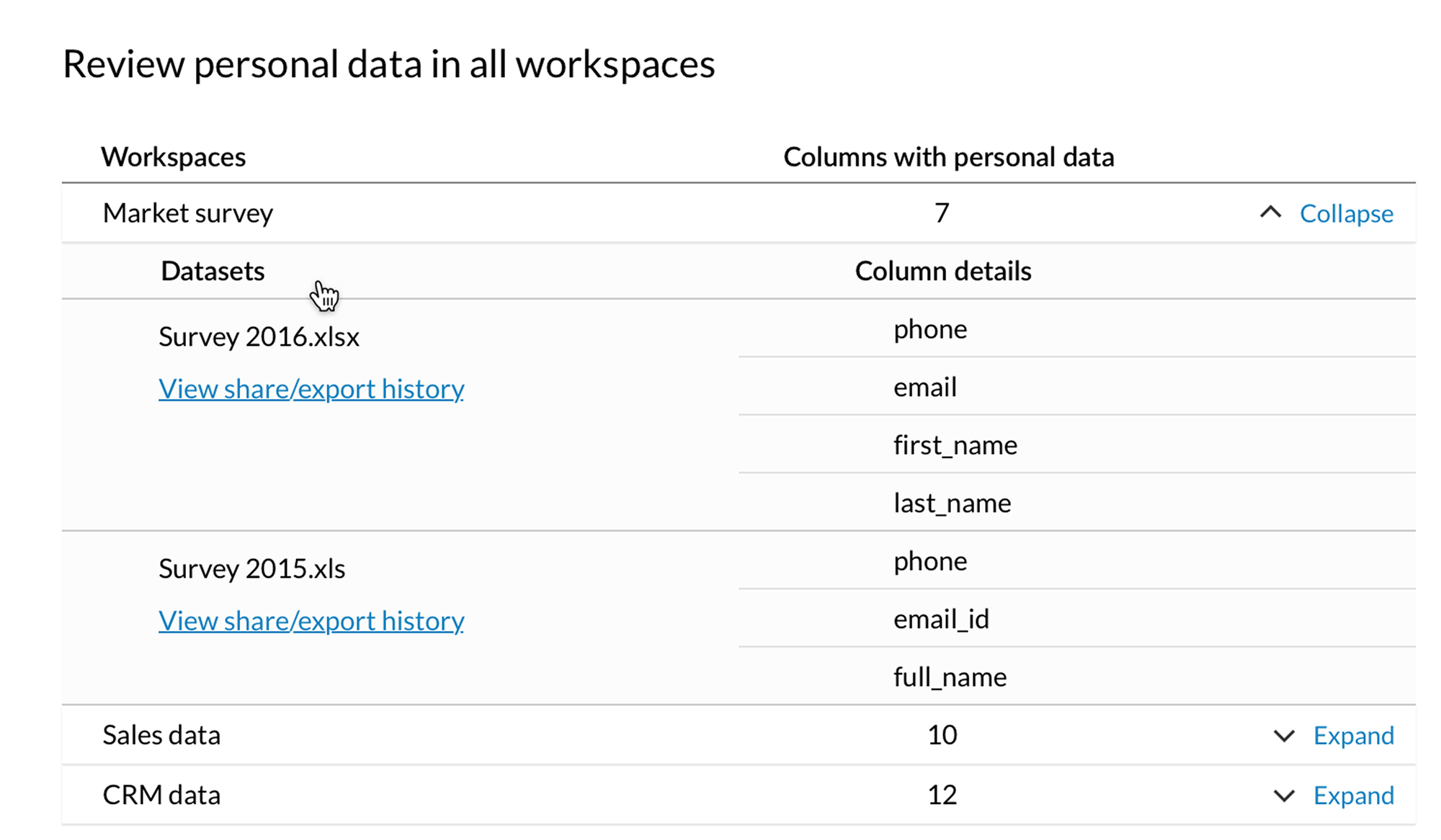Image resolution: width=1441 pixels, height=840 pixels.
Task: Click the chevron icon beside CRM data
Action: point(1284,795)
